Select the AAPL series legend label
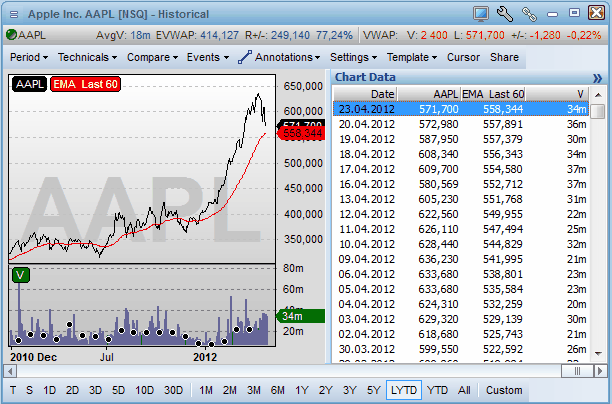This screenshot has height=404, width=612. (30, 84)
